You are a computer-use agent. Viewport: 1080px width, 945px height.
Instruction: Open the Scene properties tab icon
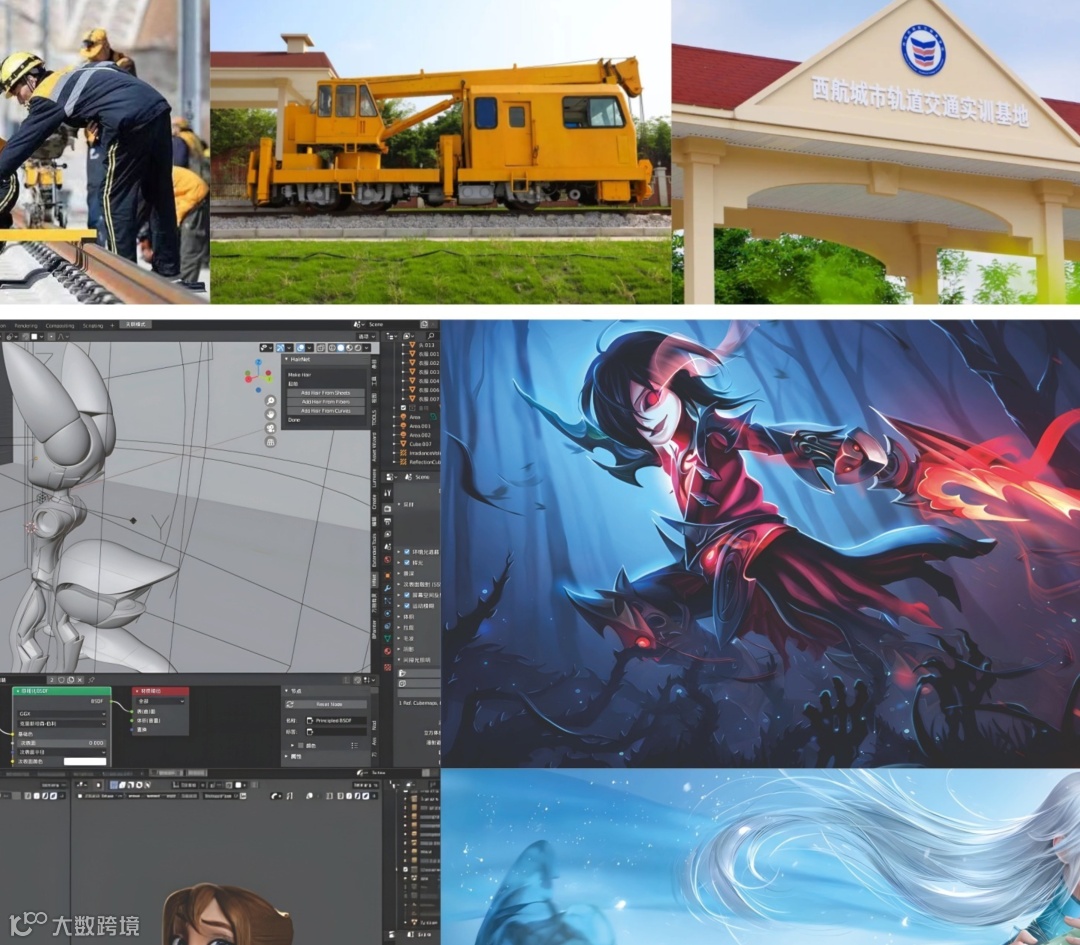point(388,547)
